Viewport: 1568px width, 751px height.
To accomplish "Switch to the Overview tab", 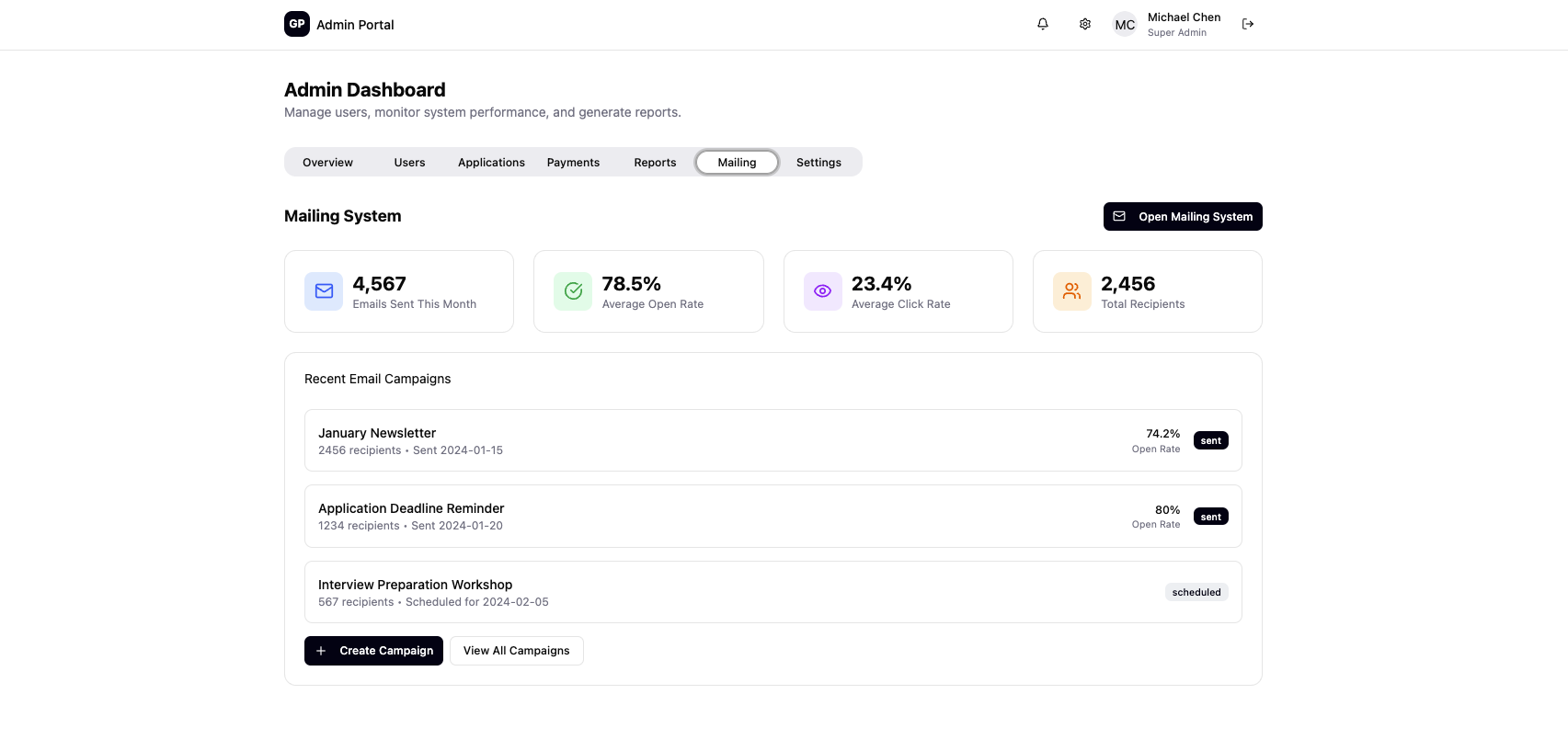I will coord(327,163).
